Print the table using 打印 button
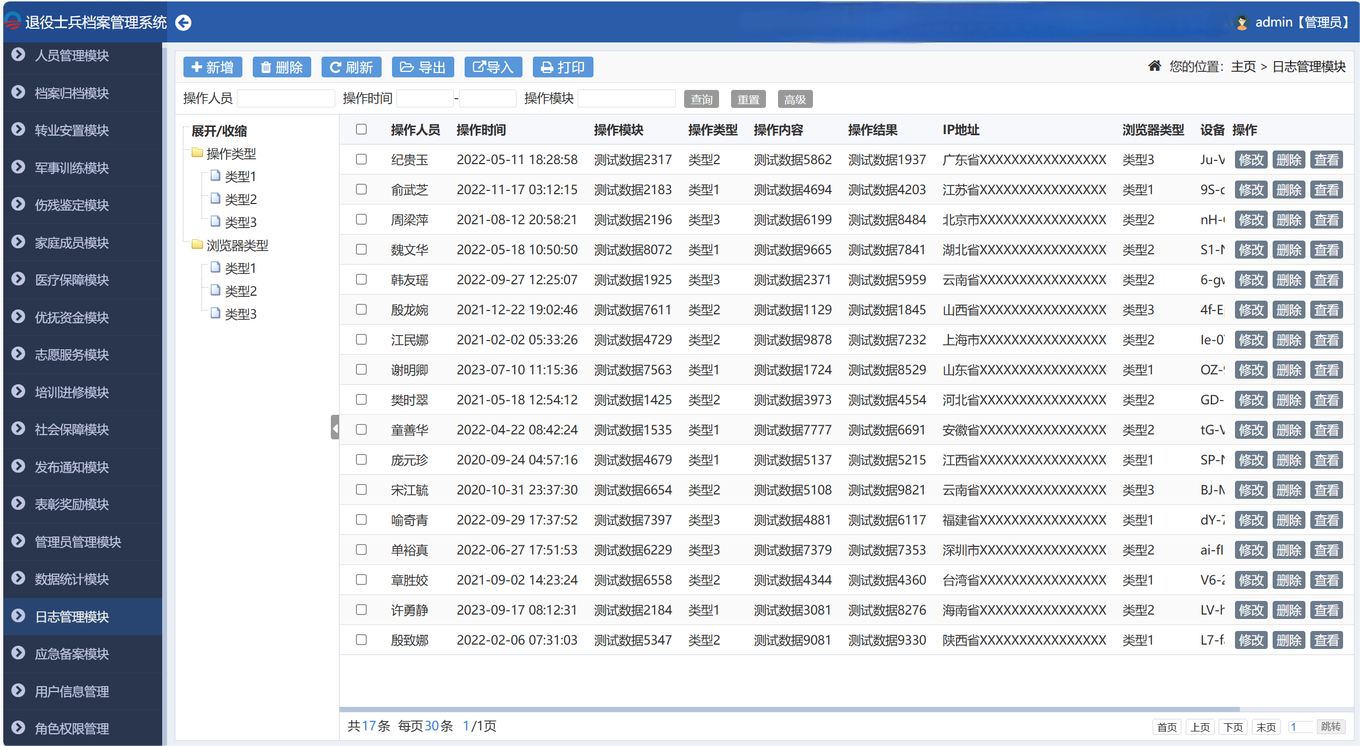Screen dimensions: 1360x746 pyautogui.click(x=562, y=67)
